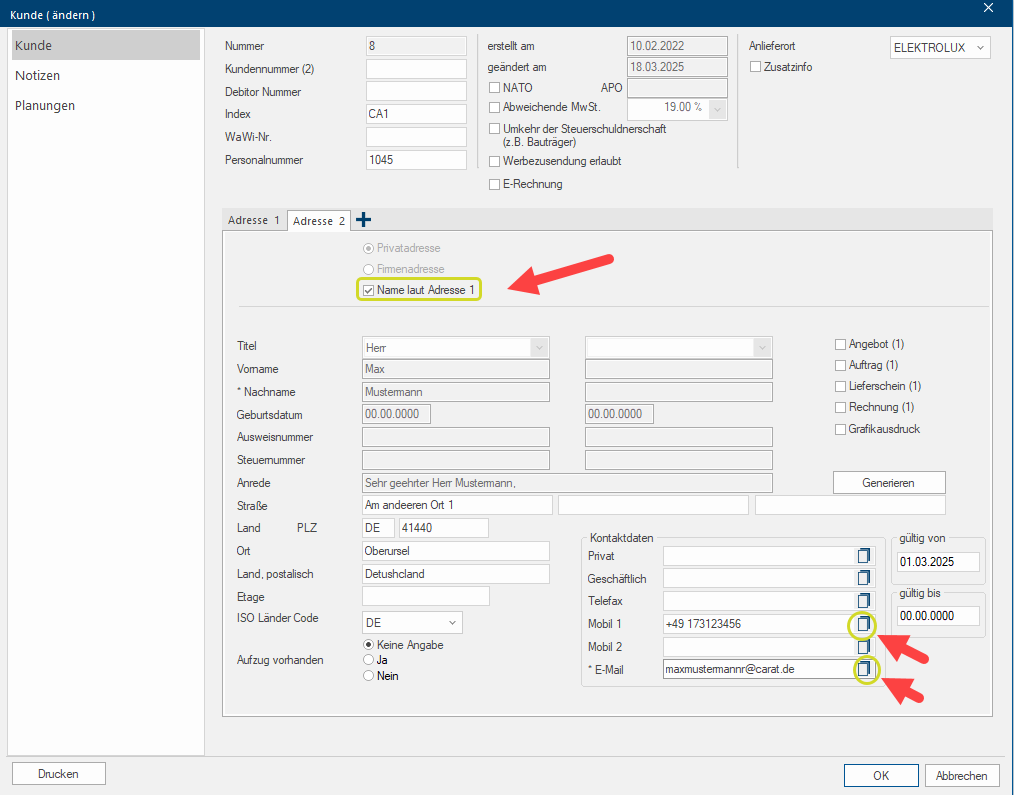Open Notizen in the left sidebar
Image resolution: width=1014 pixels, height=795 pixels.
37,76
